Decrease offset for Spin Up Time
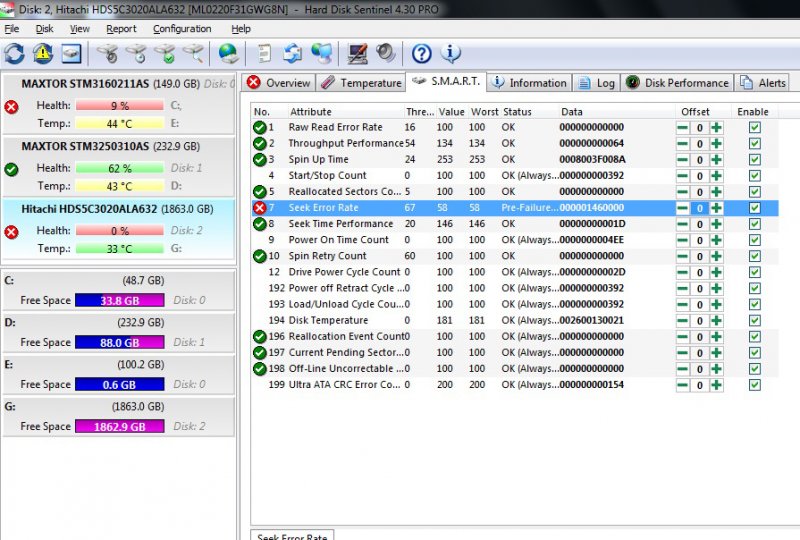This screenshot has width=800, height=540. point(682,160)
